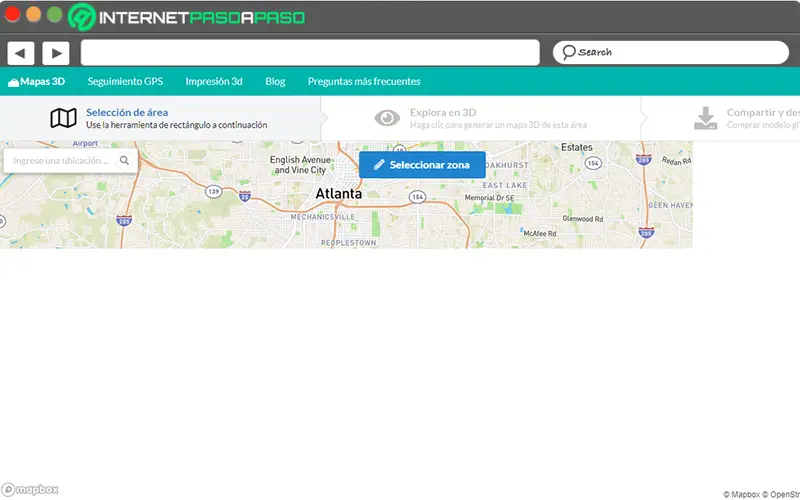Click the browser back arrow button

(20, 53)
